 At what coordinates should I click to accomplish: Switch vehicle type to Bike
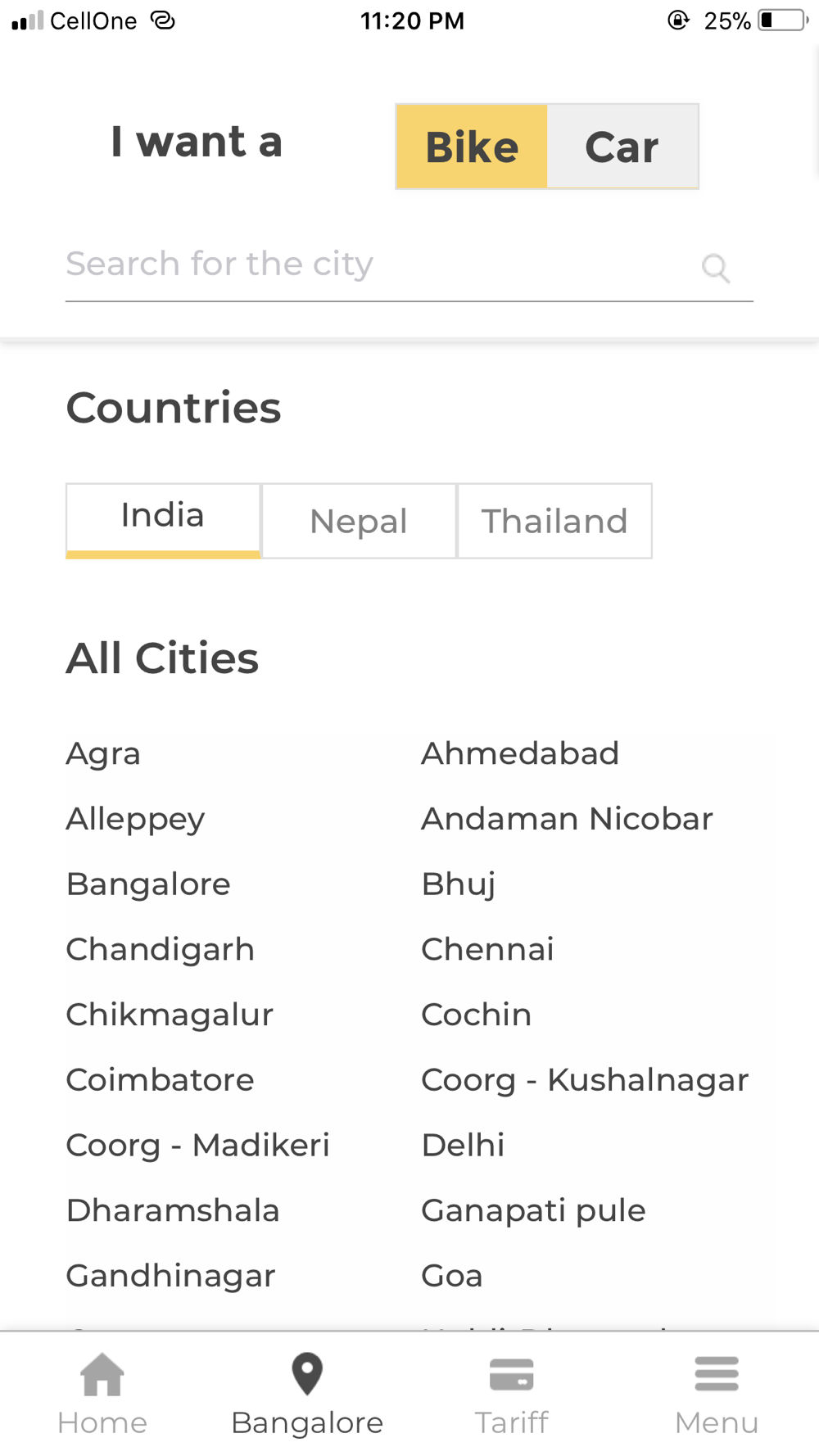[x=472, y=147]
